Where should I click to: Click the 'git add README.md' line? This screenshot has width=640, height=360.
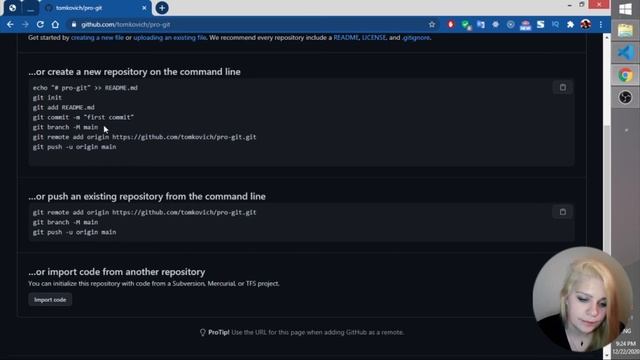click(64, 107)
